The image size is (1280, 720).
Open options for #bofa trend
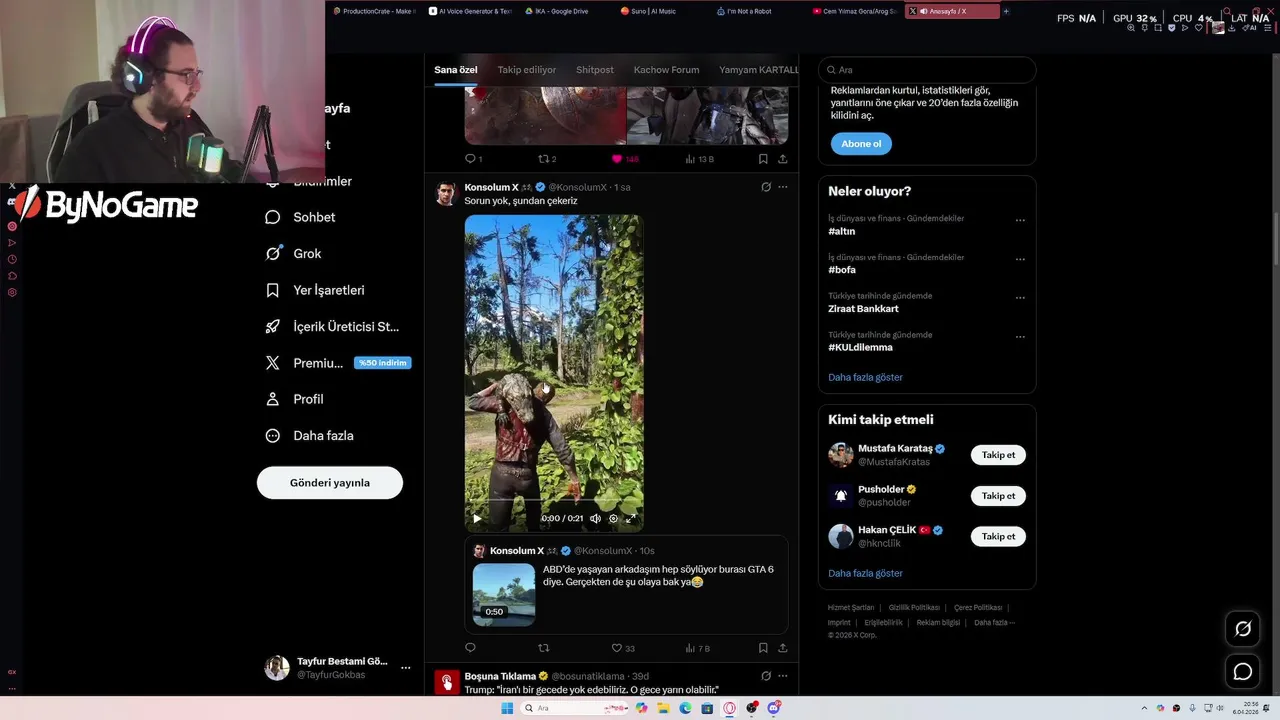(1020, 260)
